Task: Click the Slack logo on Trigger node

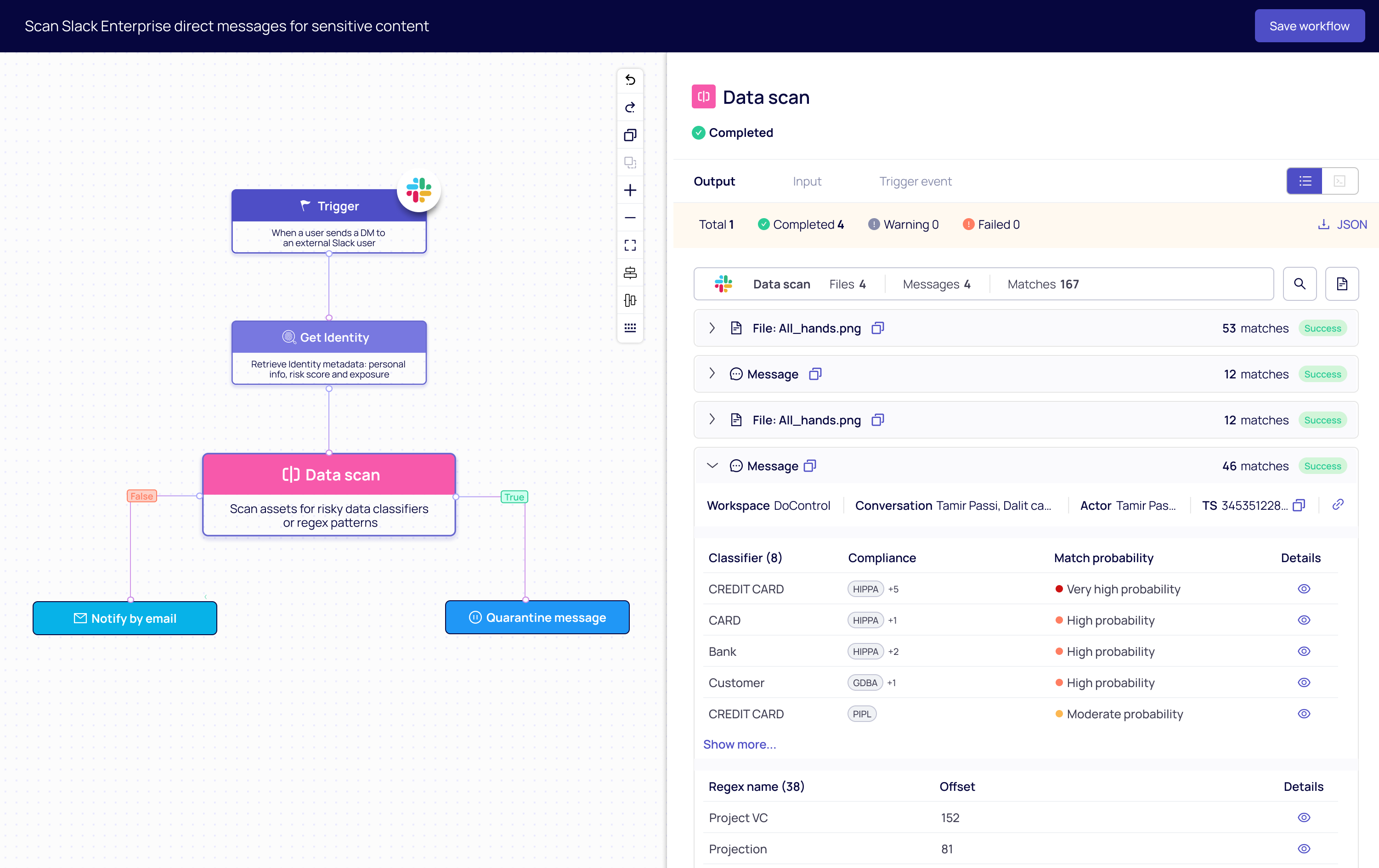Action: (418, 190)
